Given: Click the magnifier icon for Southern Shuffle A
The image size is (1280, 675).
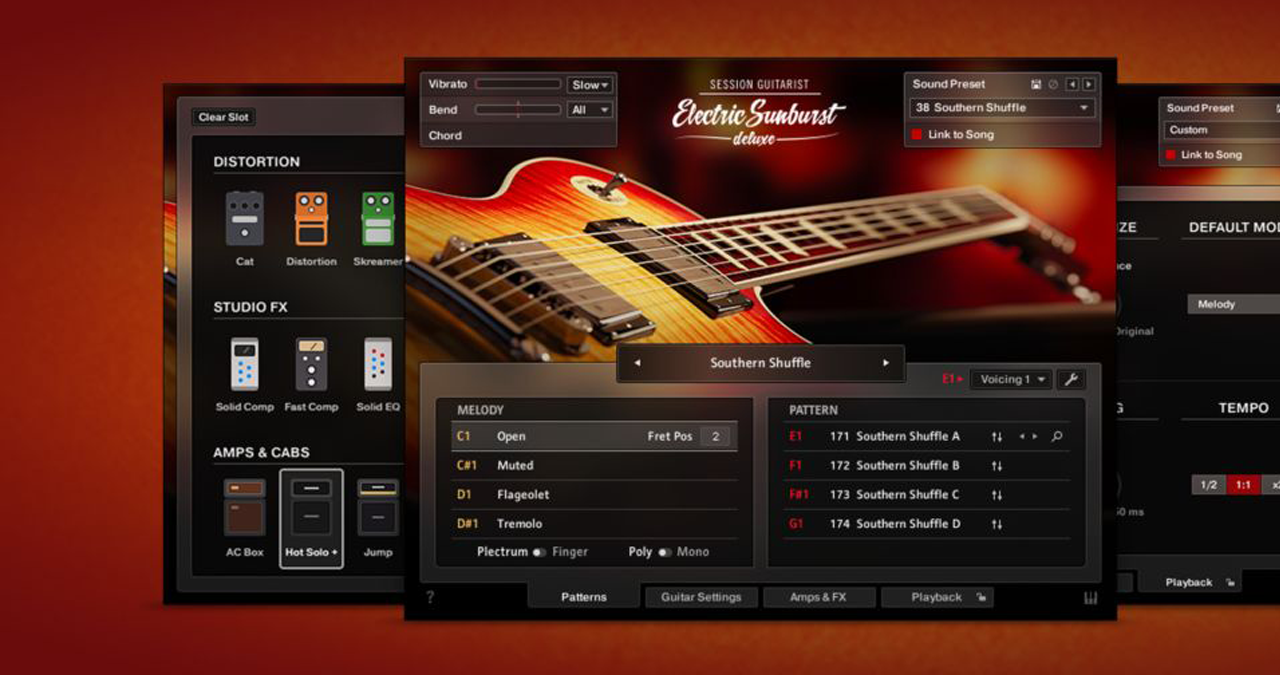Looking at the screenshot, I should click(1057, 436).
